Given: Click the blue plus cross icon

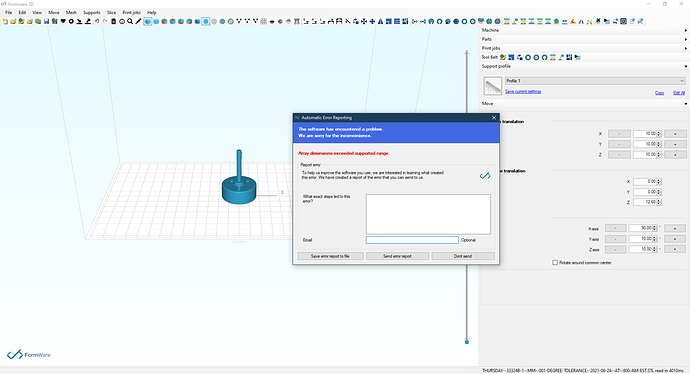Looking at the screenshot, I should click(372, 21).
